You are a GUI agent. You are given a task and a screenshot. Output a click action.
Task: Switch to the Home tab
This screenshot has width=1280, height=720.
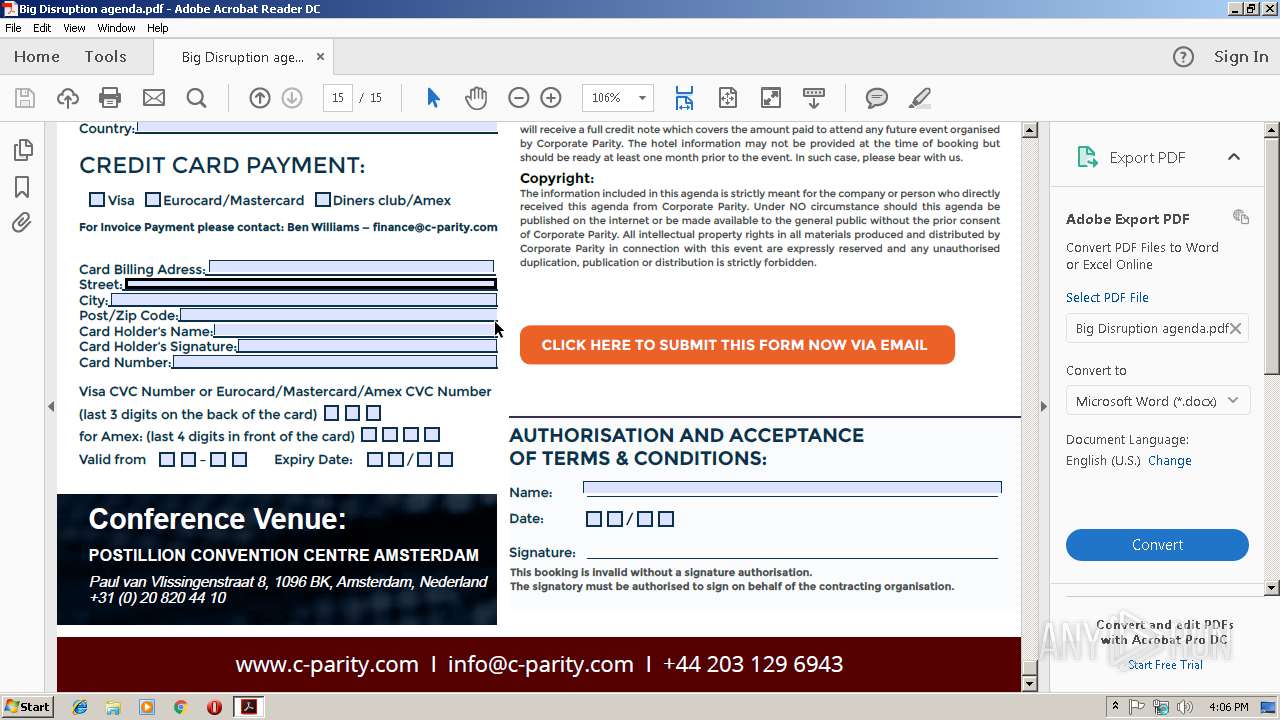coord(37,57)
